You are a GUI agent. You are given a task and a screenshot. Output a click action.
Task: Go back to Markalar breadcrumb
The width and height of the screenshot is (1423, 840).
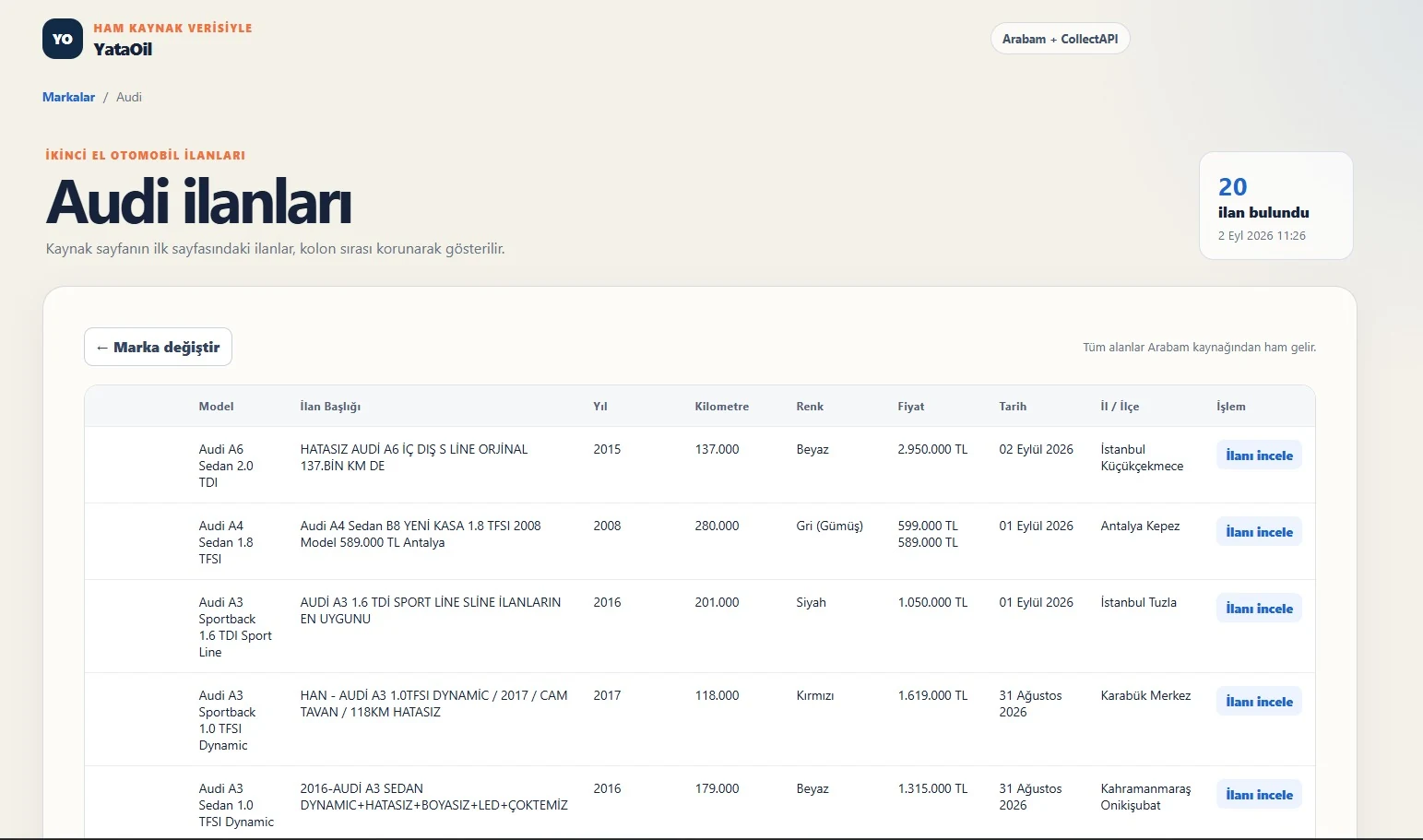tap(68, 97)
